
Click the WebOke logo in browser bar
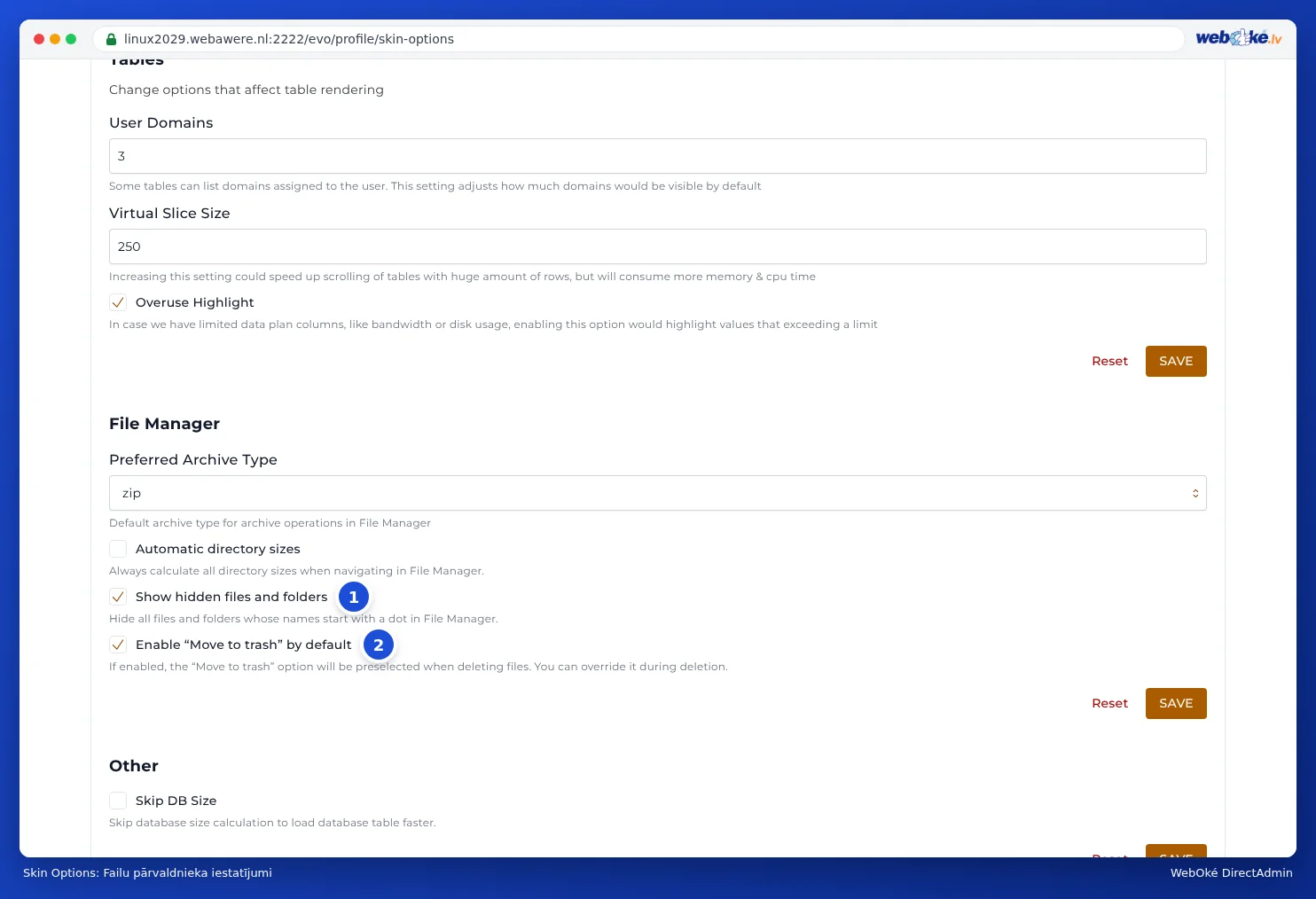(1238, 38)
